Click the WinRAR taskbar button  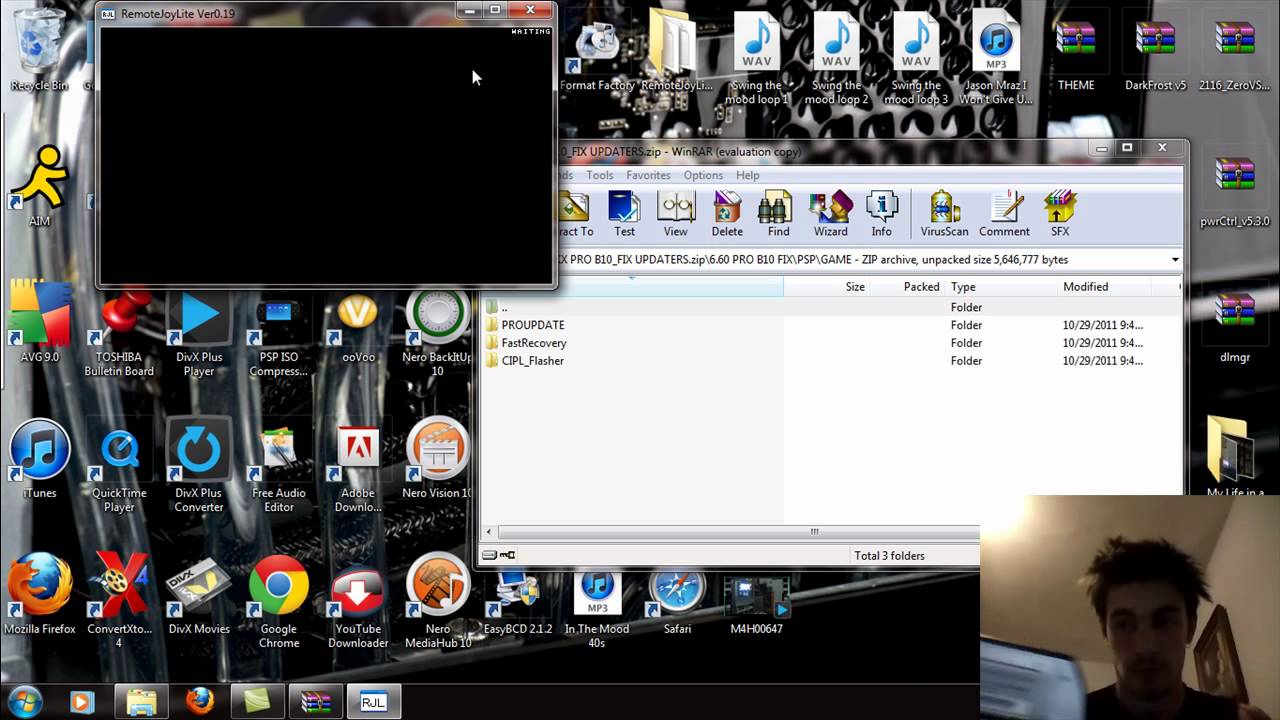tap(316, 702)
